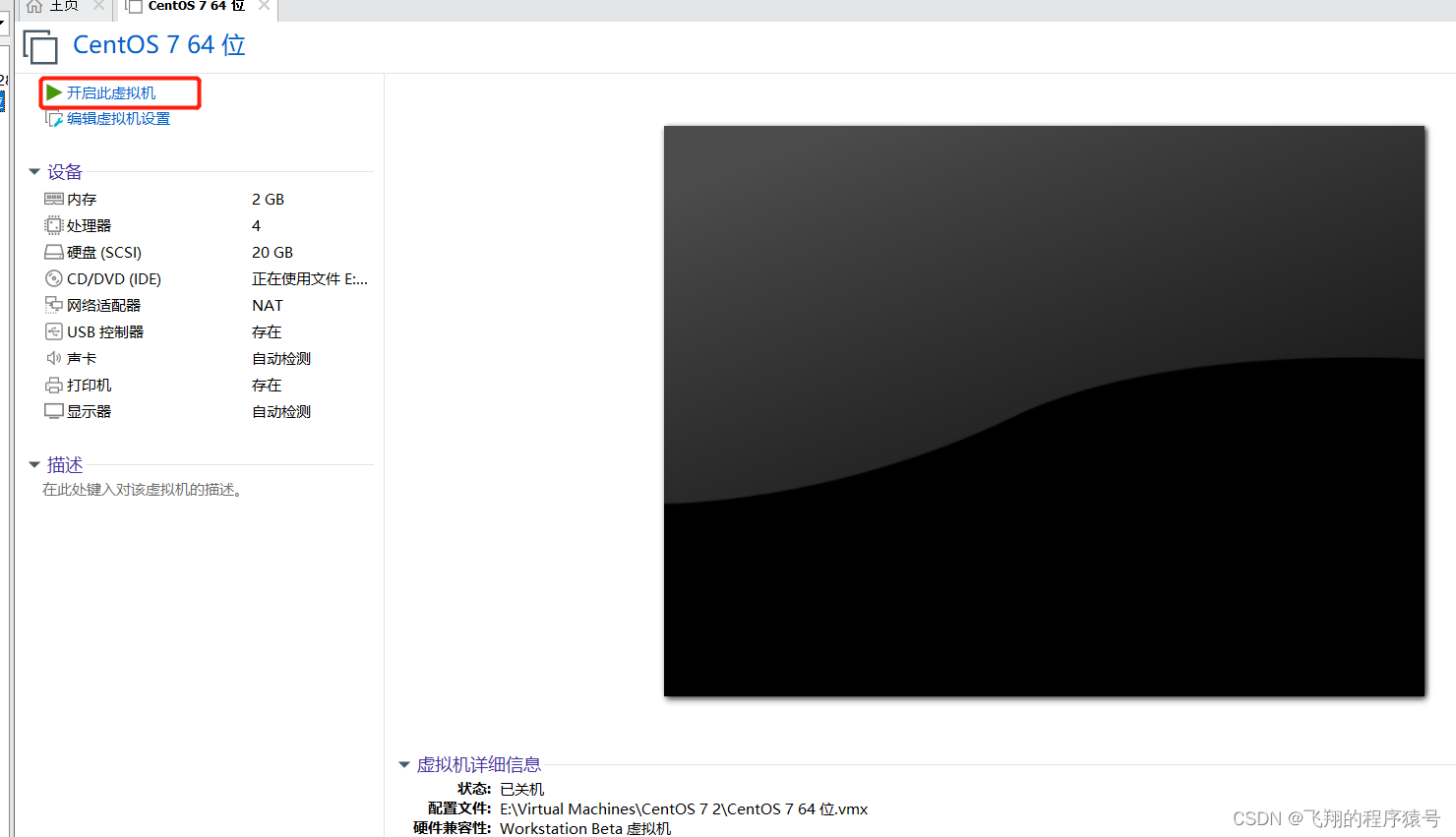Click the 2 GB memory value

(268, 200)
